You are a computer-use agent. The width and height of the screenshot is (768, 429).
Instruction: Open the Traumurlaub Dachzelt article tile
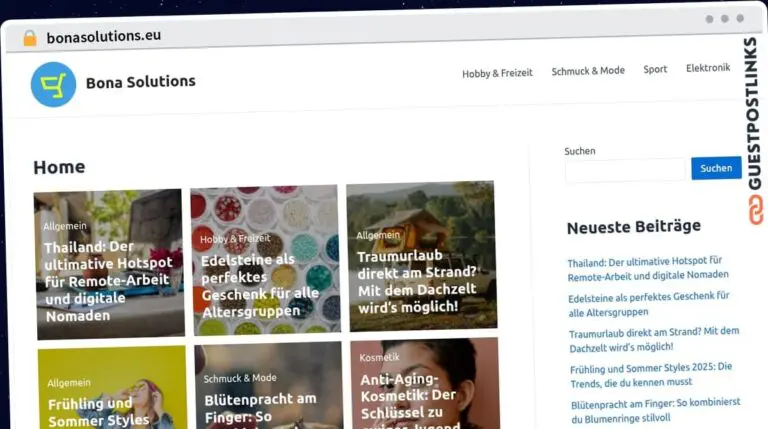pos(421,256)
